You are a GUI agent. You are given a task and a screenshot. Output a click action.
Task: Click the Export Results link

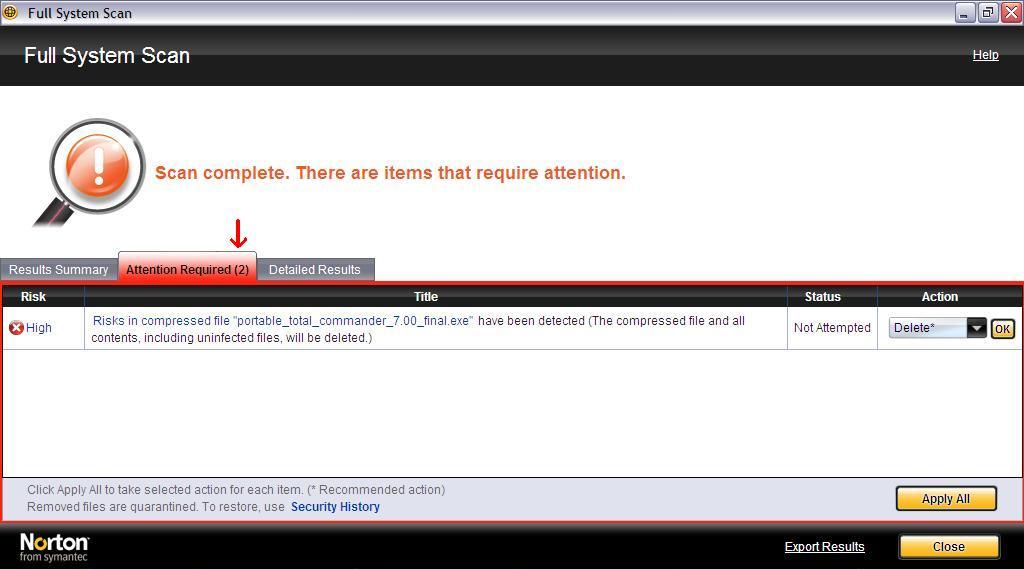(x=824, y=547)
